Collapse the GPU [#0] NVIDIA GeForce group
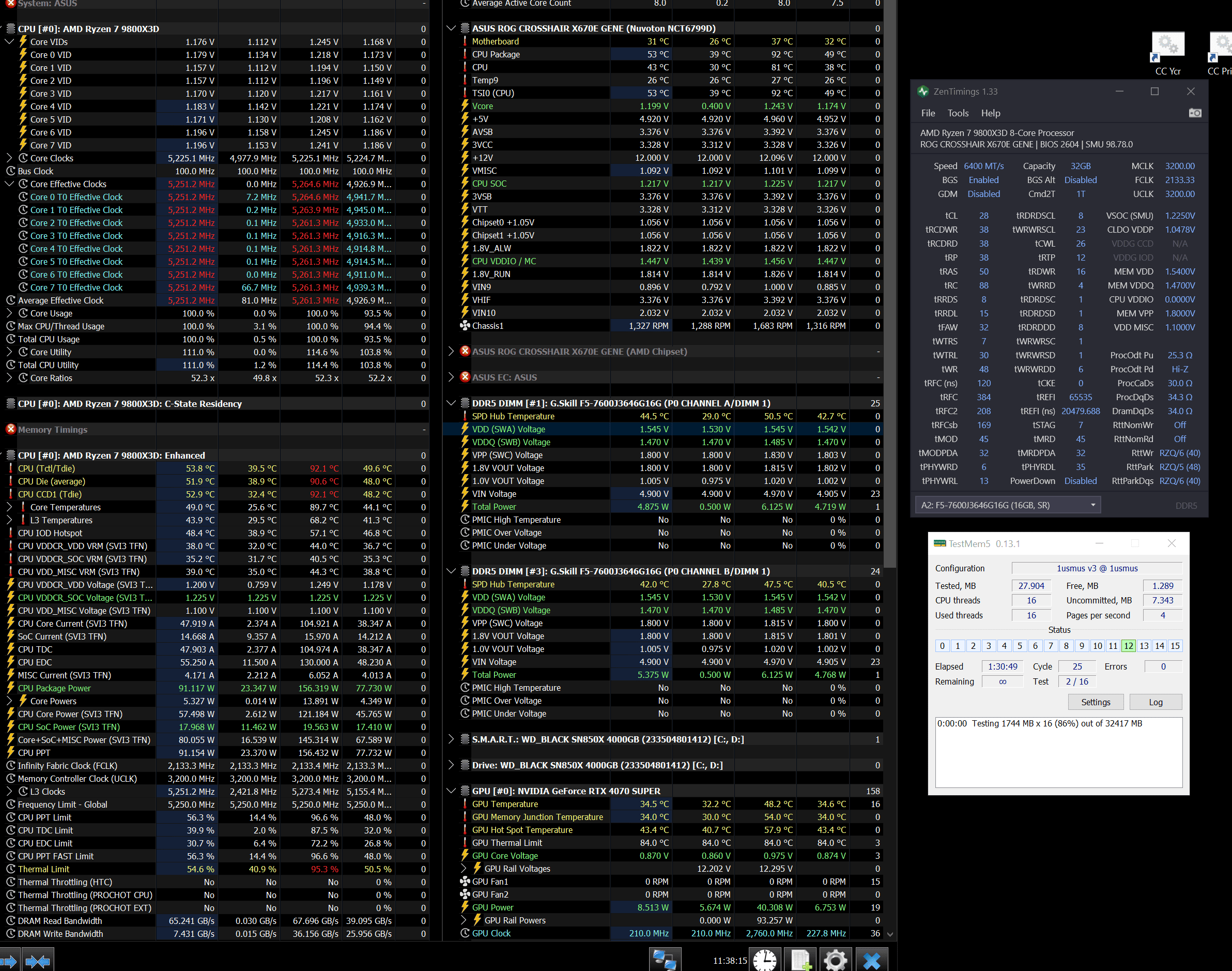 (451, 791)
